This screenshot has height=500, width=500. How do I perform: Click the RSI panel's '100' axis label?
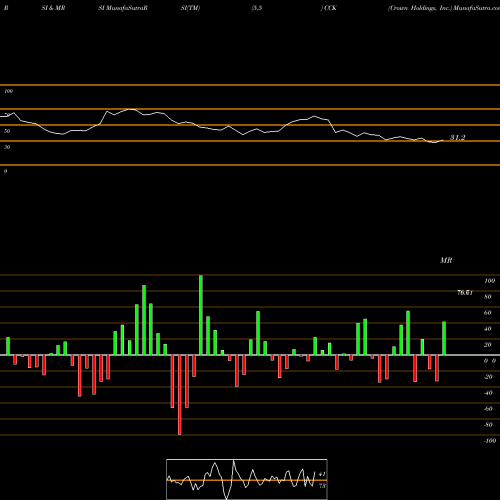click(x=8, y=91)
